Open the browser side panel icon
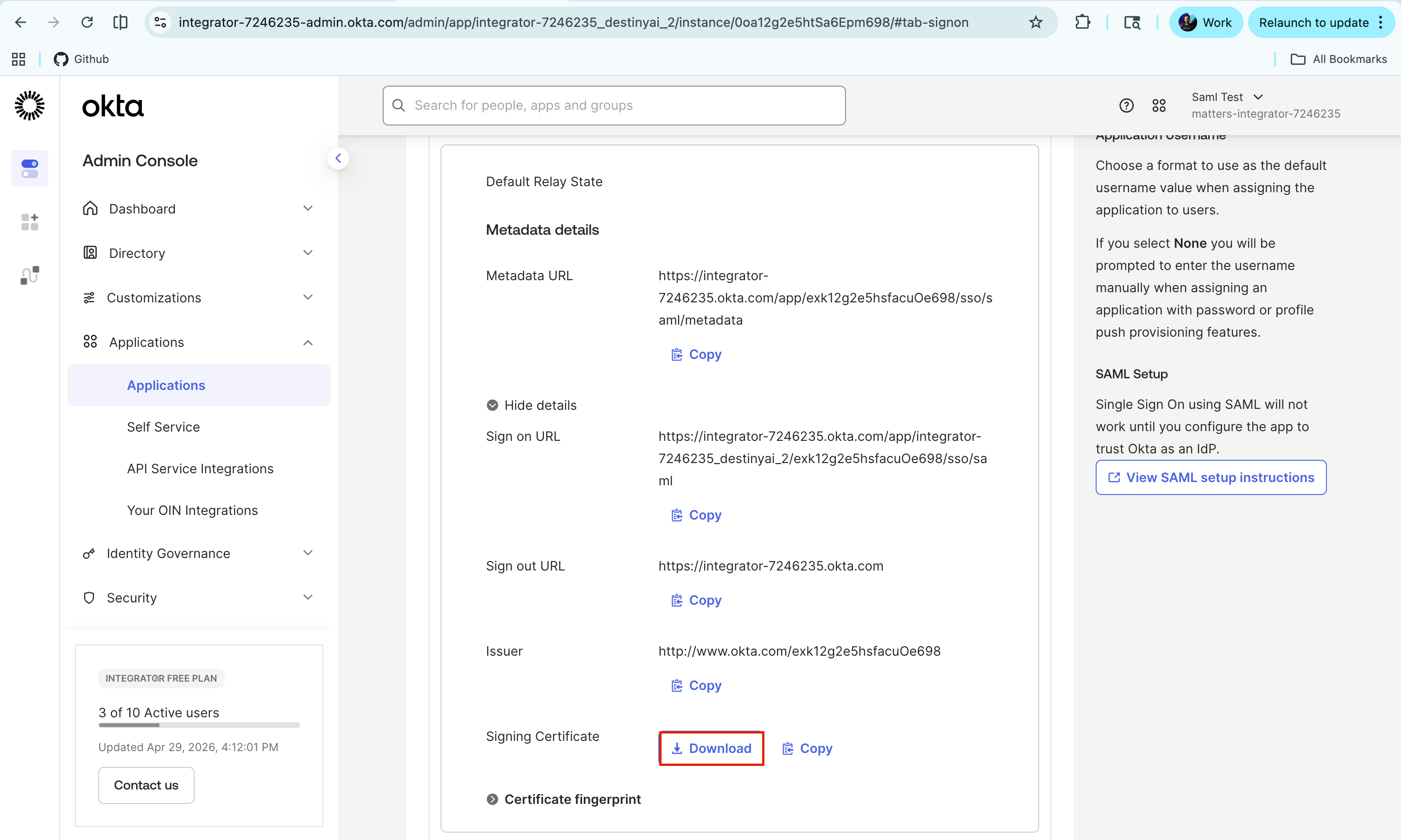1401x840 pixels. point(120,23)
